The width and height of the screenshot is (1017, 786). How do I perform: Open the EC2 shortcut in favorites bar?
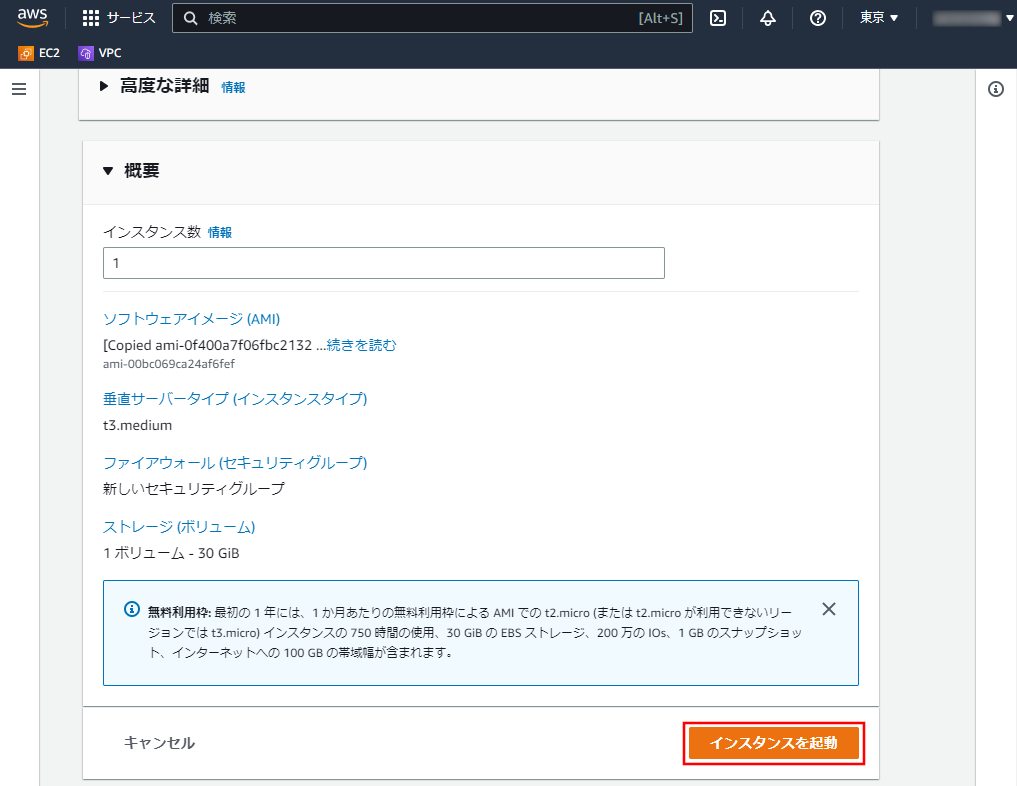pyautogui.click(x=40, y=53)
